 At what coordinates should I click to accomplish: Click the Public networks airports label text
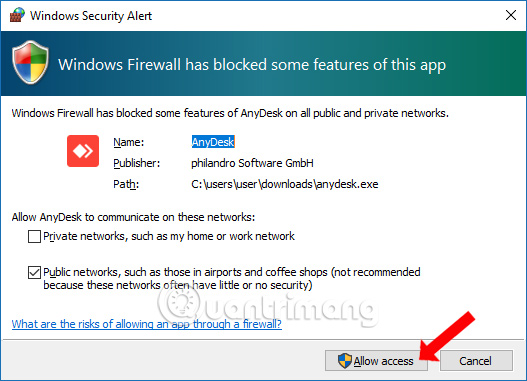click(232, 279)
